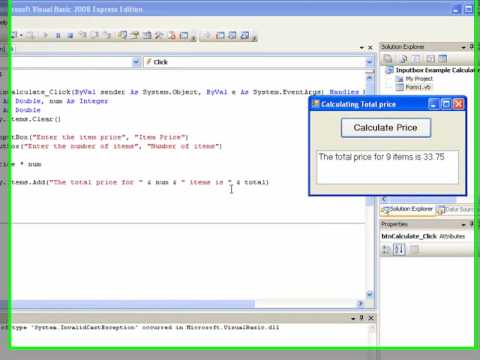Pin the Solution Explorer panel

click(471, 47)
